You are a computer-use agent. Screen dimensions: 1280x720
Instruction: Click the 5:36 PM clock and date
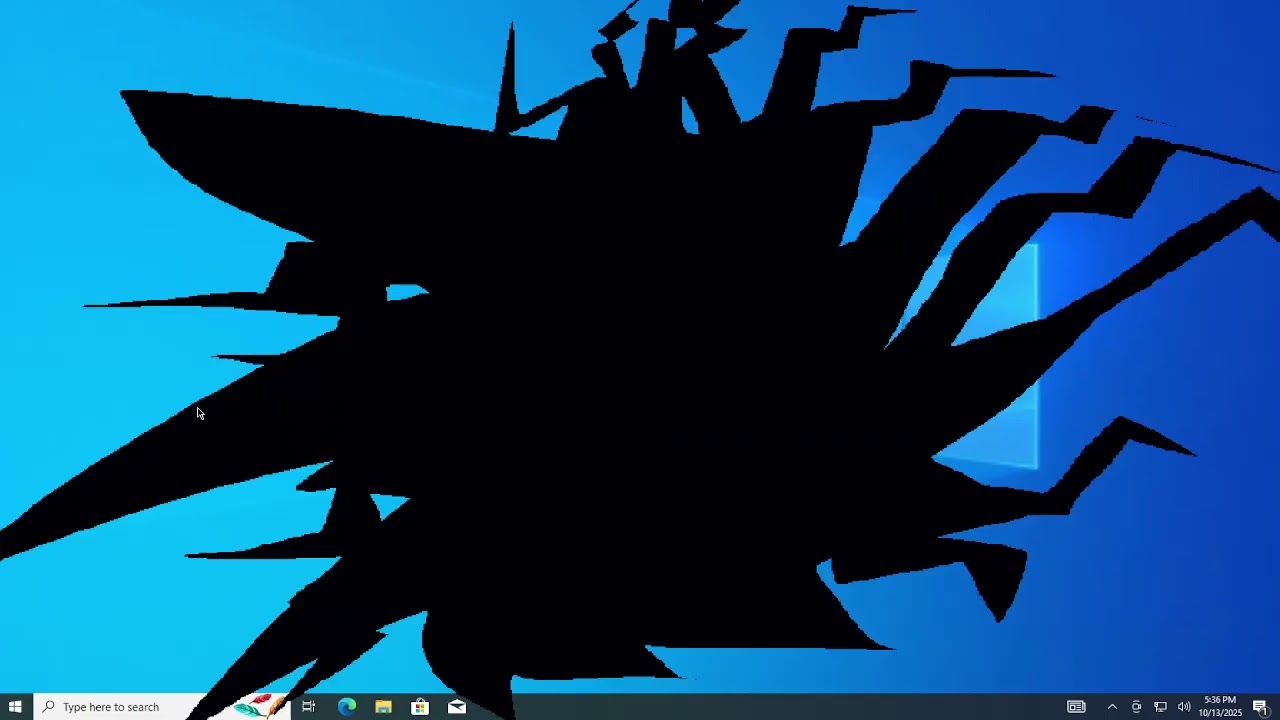click(x=1220, y=707)
